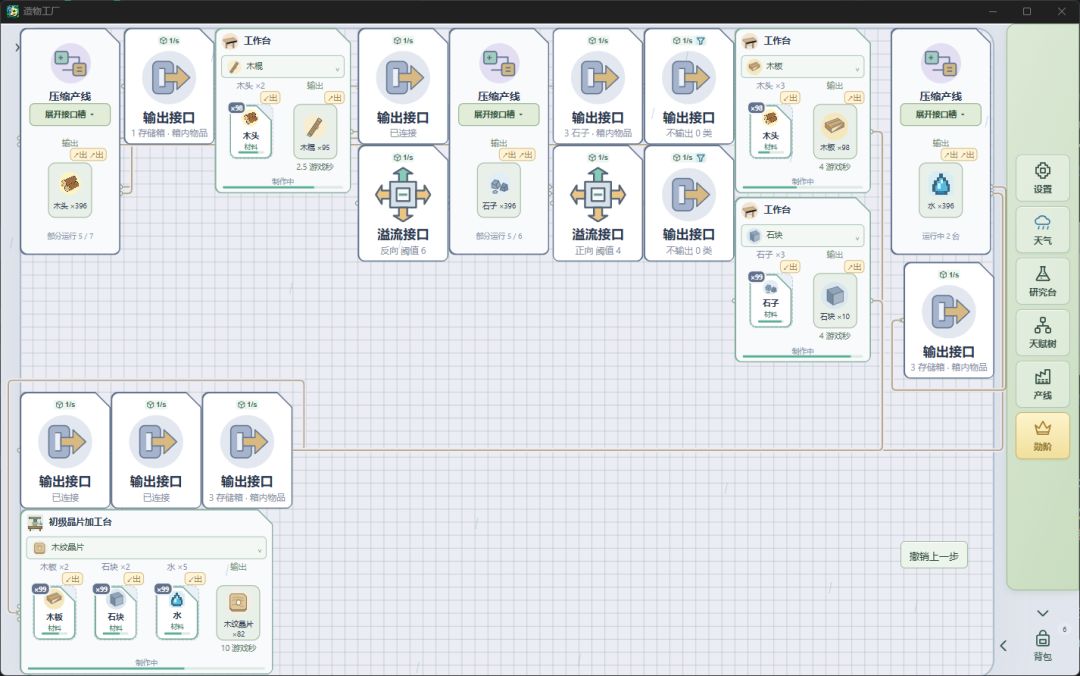Click the 水 ×396 output item

(940, 190)
